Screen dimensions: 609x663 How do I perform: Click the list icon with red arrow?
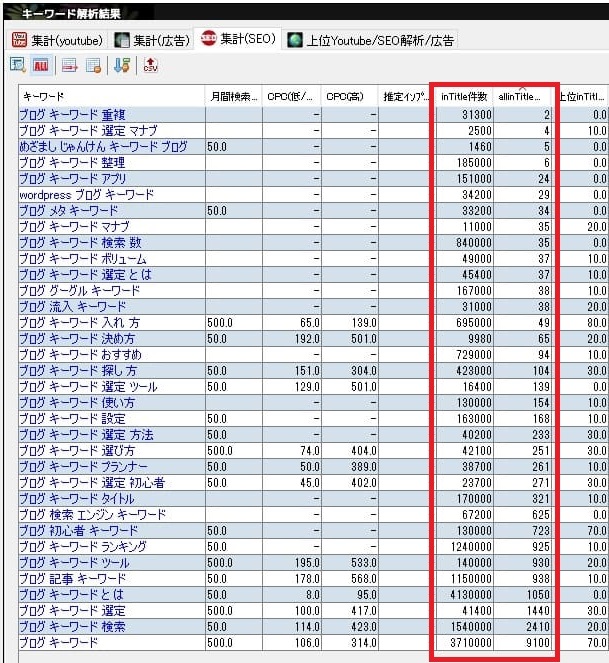tap(70, 65)
